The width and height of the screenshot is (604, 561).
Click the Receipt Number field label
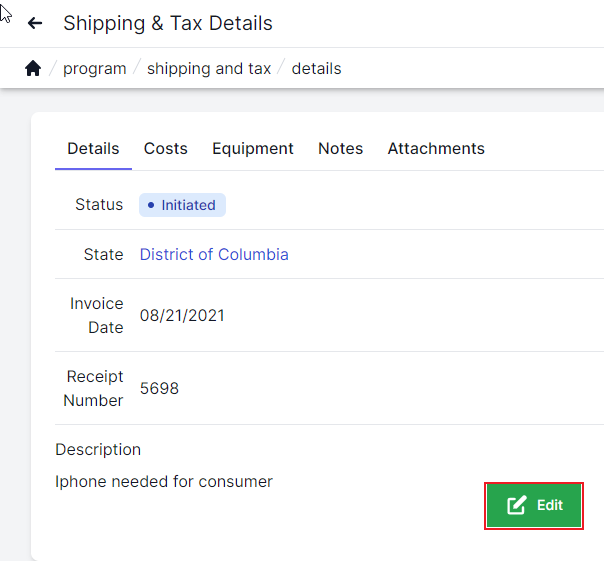94,389
